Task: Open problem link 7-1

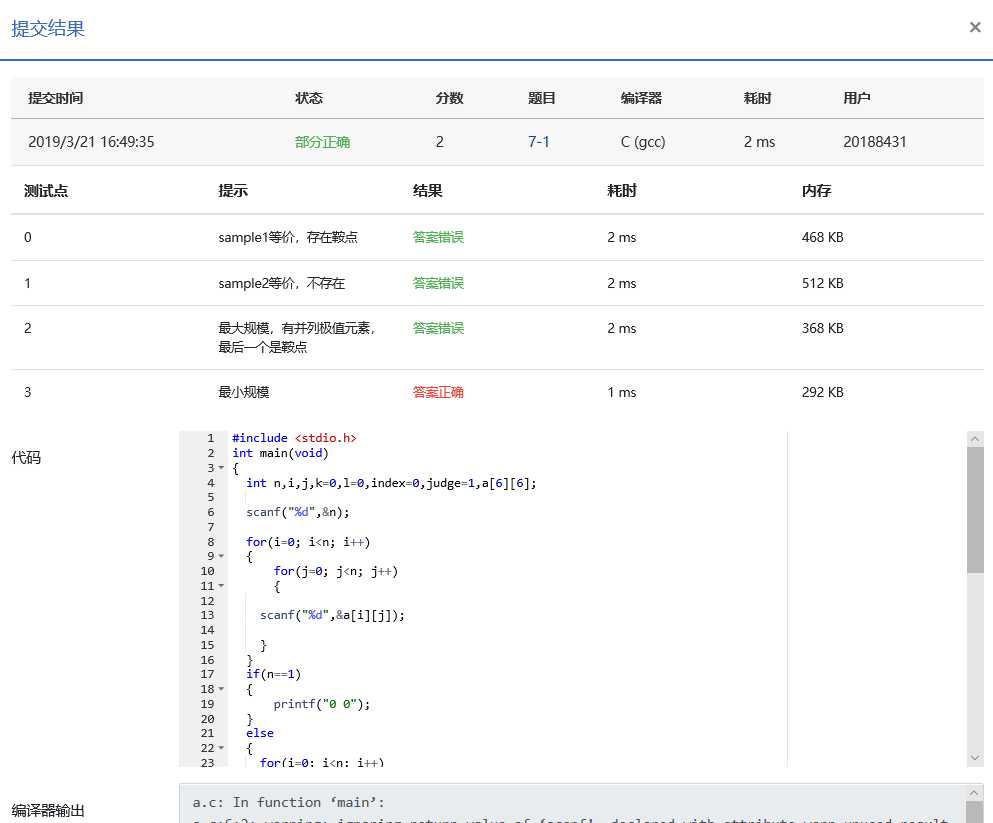Action: point(538,142)
